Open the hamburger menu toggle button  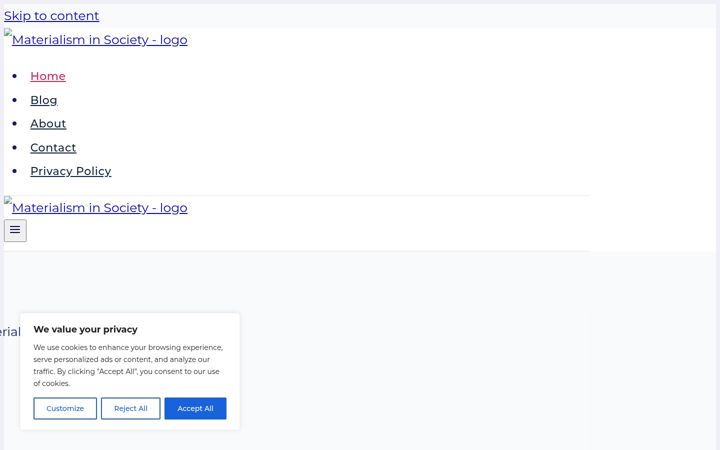pyautogui.click(x=15, y=230)
